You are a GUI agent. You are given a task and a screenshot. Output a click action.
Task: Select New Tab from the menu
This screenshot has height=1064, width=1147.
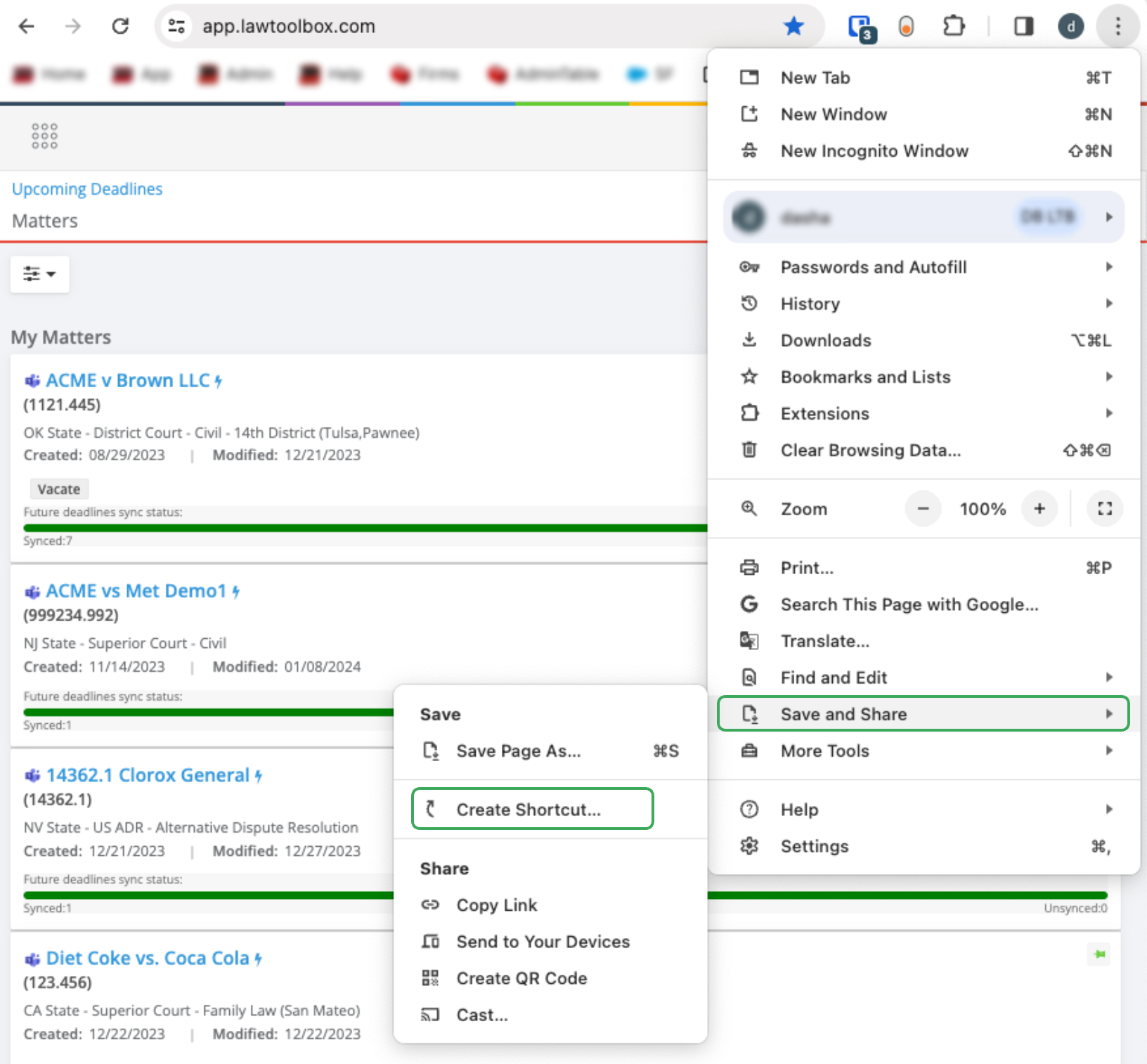pyautogui.click(x=924, y=77)
